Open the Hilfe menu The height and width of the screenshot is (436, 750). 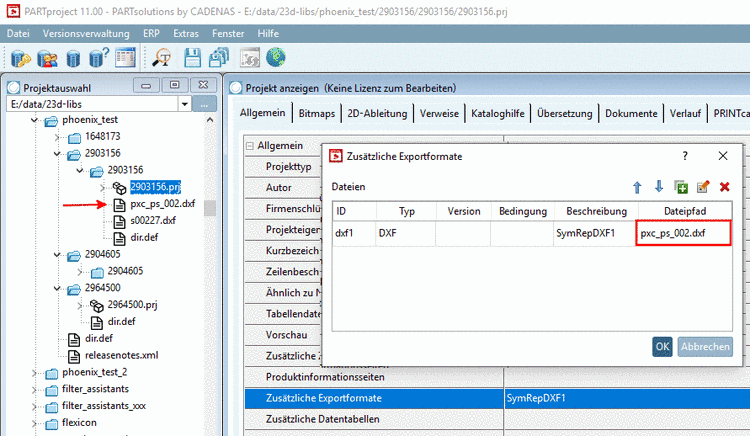(x=268, y=33)
